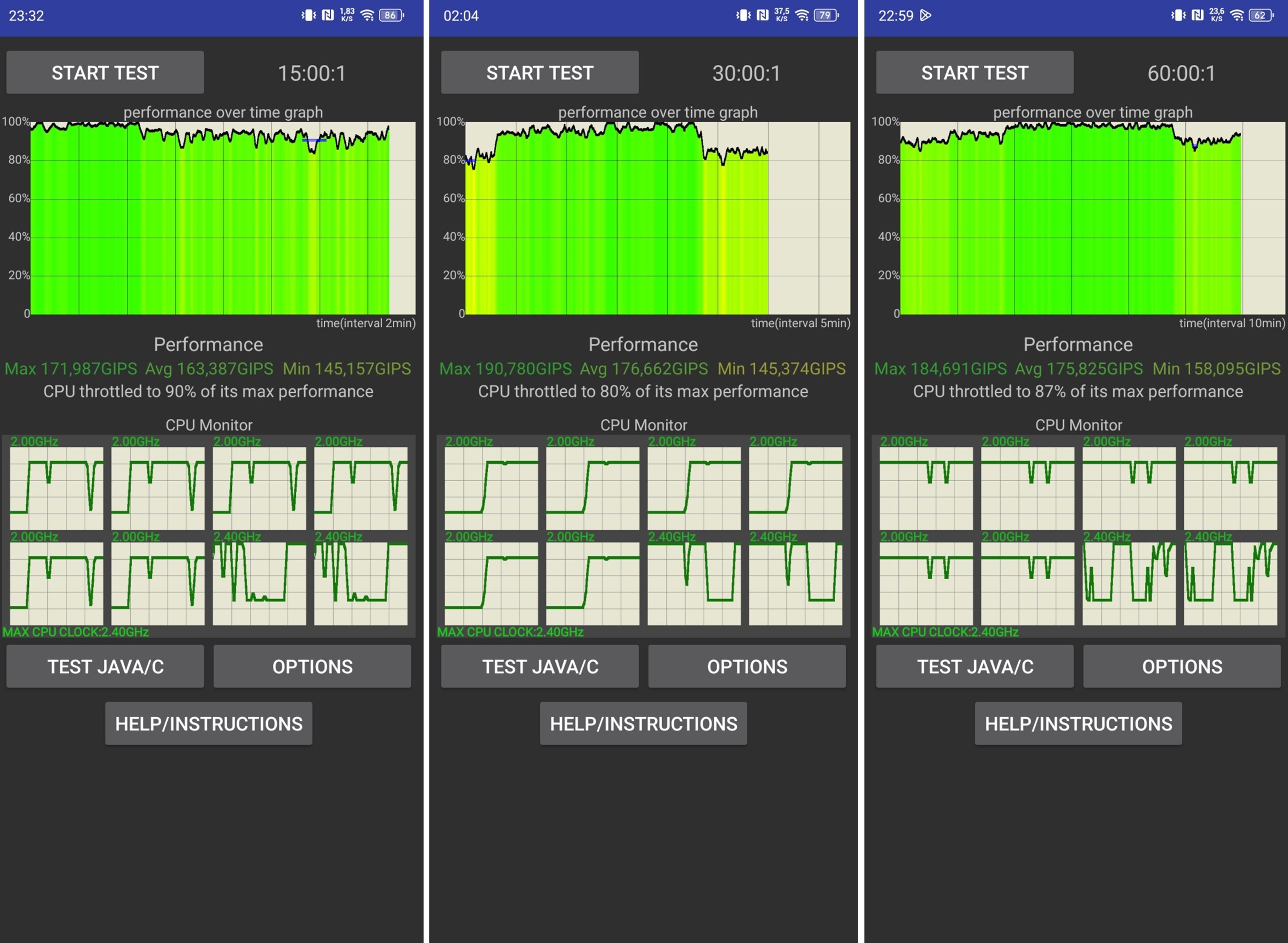Tap START TEST in the 15-minute panel

tap(105, 72)
